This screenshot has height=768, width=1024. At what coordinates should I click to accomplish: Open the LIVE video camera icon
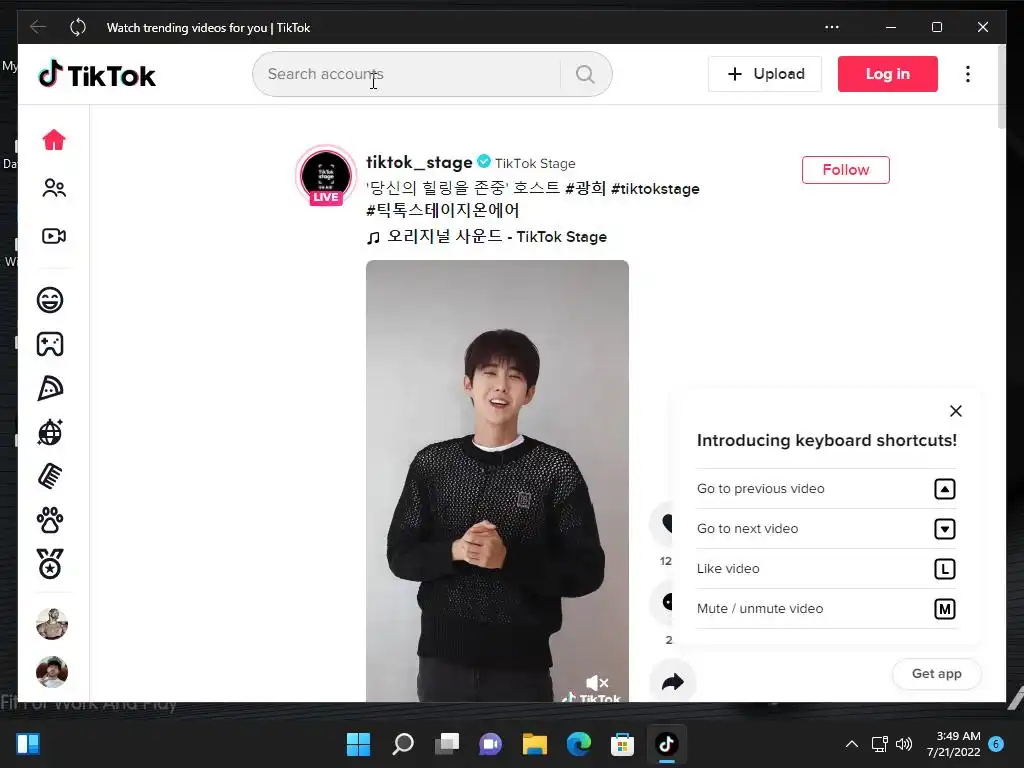(x=54, y=236)
